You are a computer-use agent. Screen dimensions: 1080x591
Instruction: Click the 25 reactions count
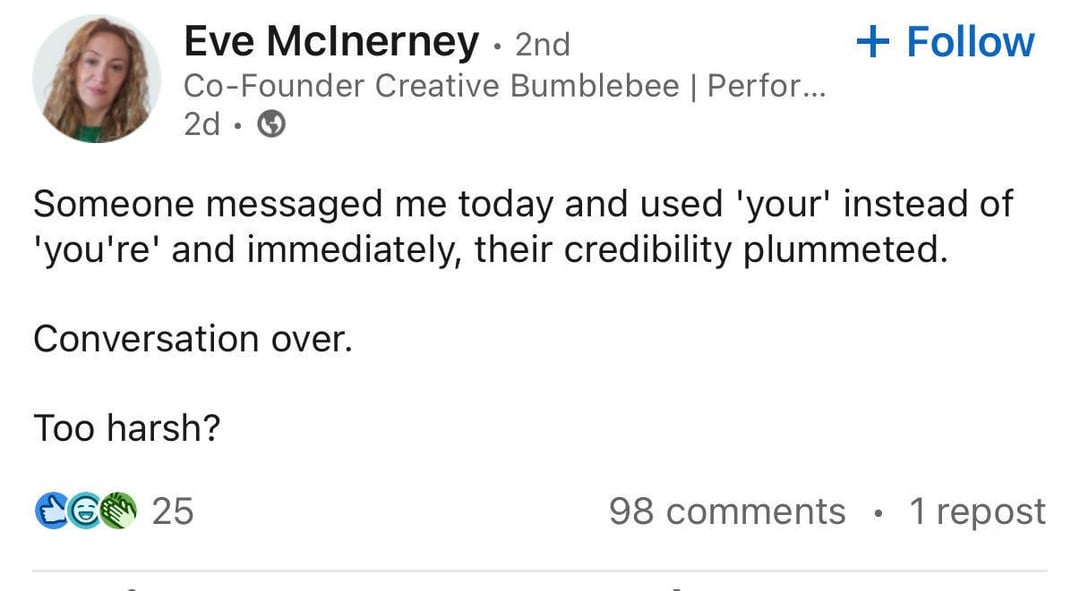pyautogui.click(x=172, y=511)
